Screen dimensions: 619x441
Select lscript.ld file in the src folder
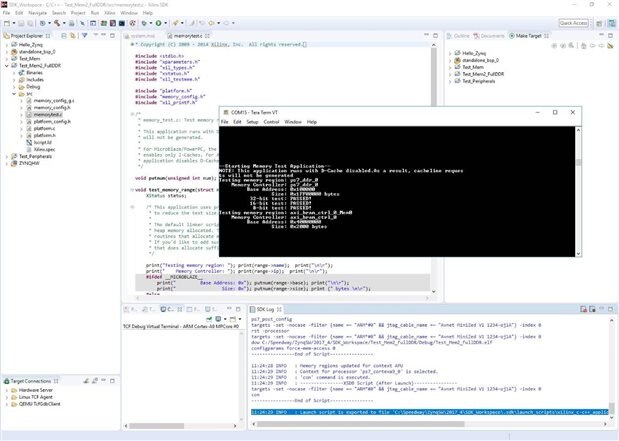[x=42, y=142]
